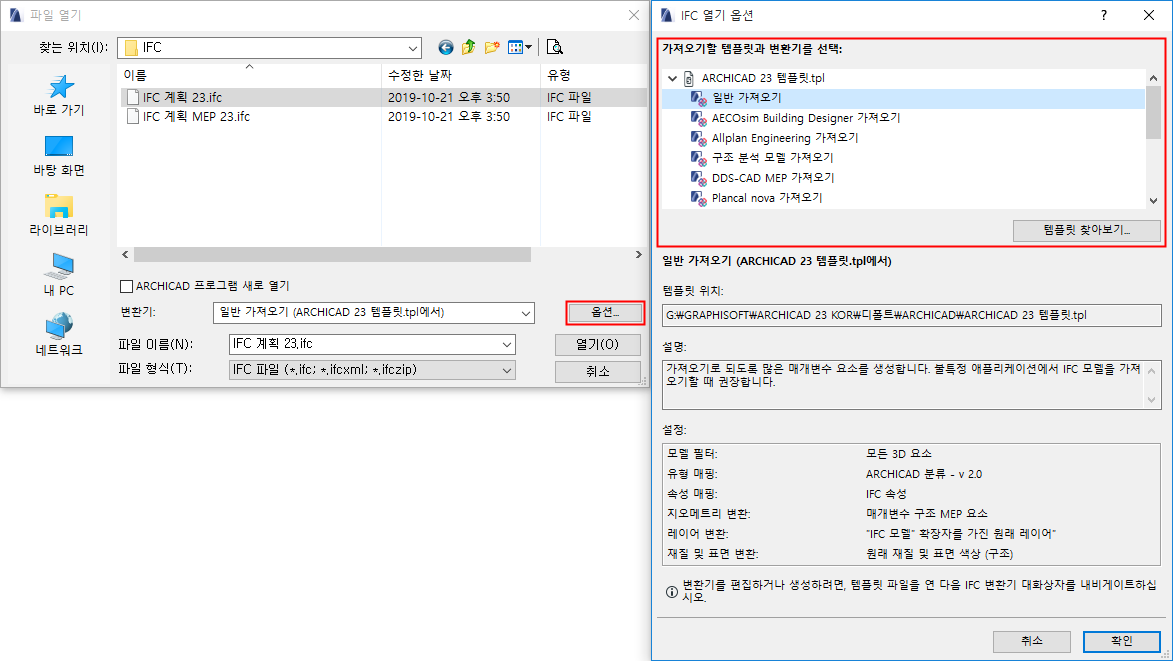Create new folder toolbar icon
This screenshot has height=661, width=1173.
point(491,48)
